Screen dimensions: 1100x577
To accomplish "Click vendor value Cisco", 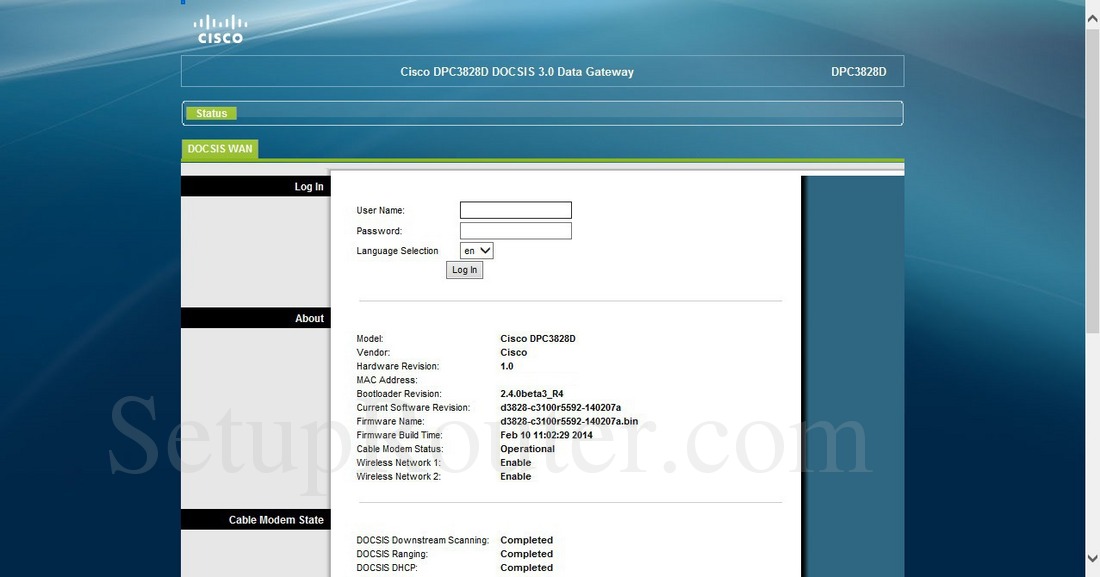I will pyautogui.click(x=514, y=352).
